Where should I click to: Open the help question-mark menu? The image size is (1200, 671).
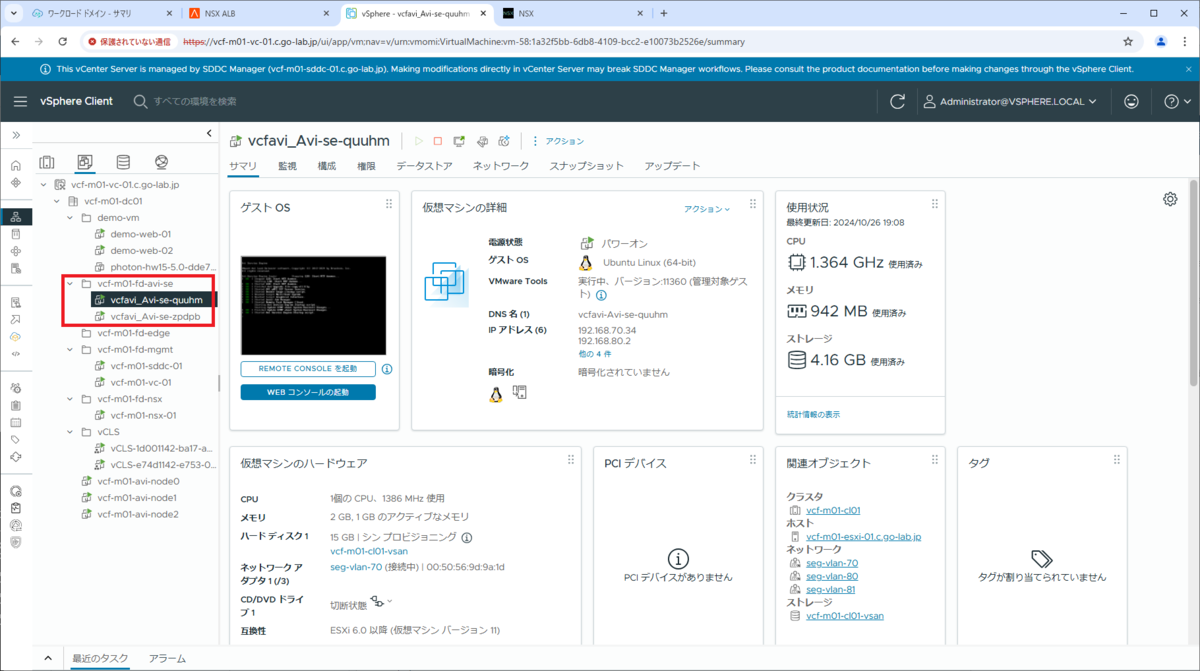click(1177, 102)
